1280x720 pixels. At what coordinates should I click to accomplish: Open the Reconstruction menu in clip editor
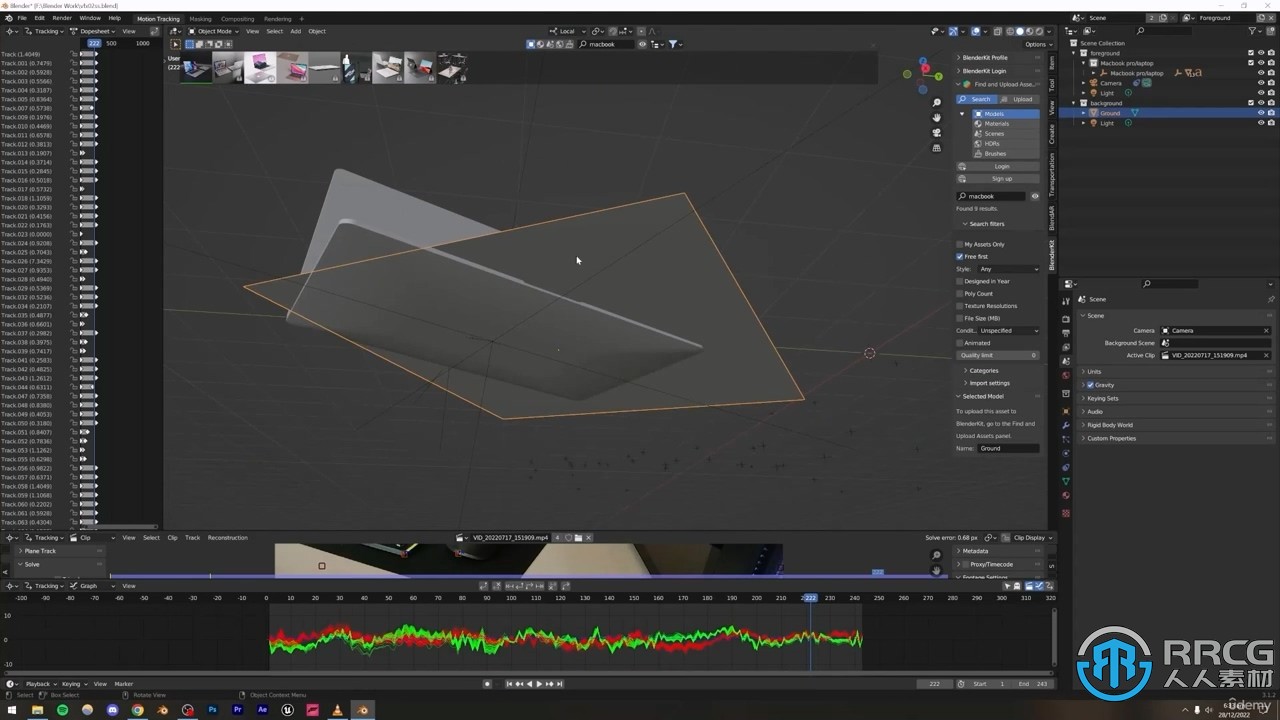[x=227, y=538]
